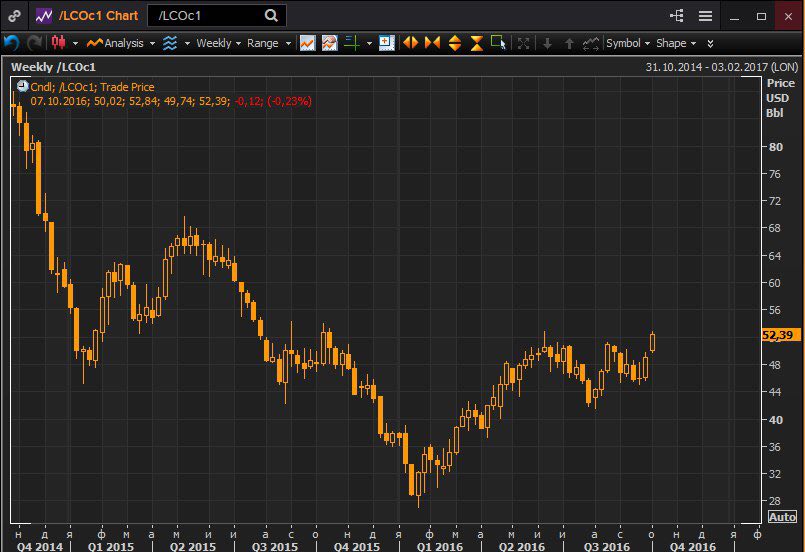Toggle the Auto scale button

[x=782, y=517]
